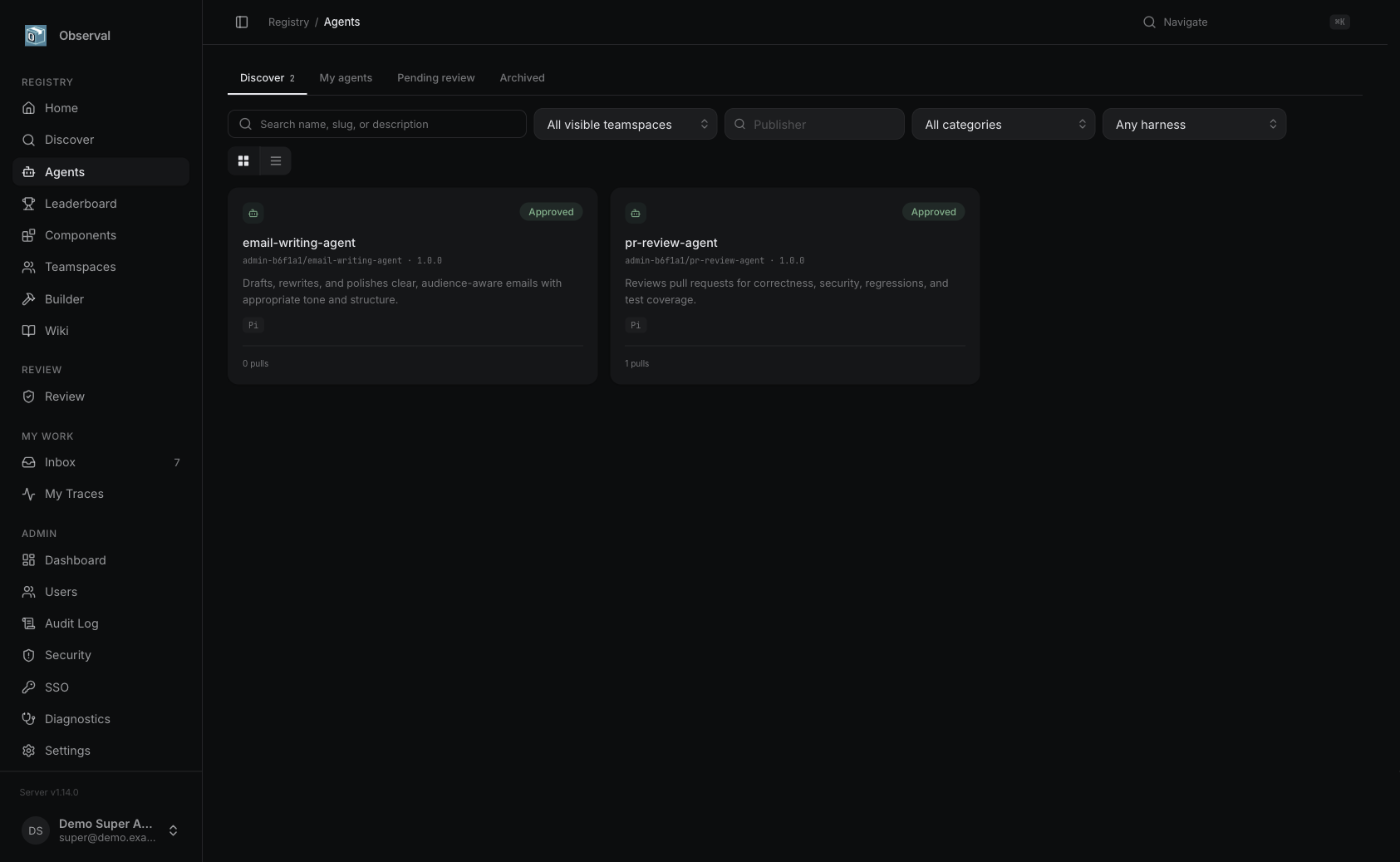Click Approved badge on email-writing-agent card
Image resolution: width=1400 pixels, height=862 pixels.
pos(551,212)
